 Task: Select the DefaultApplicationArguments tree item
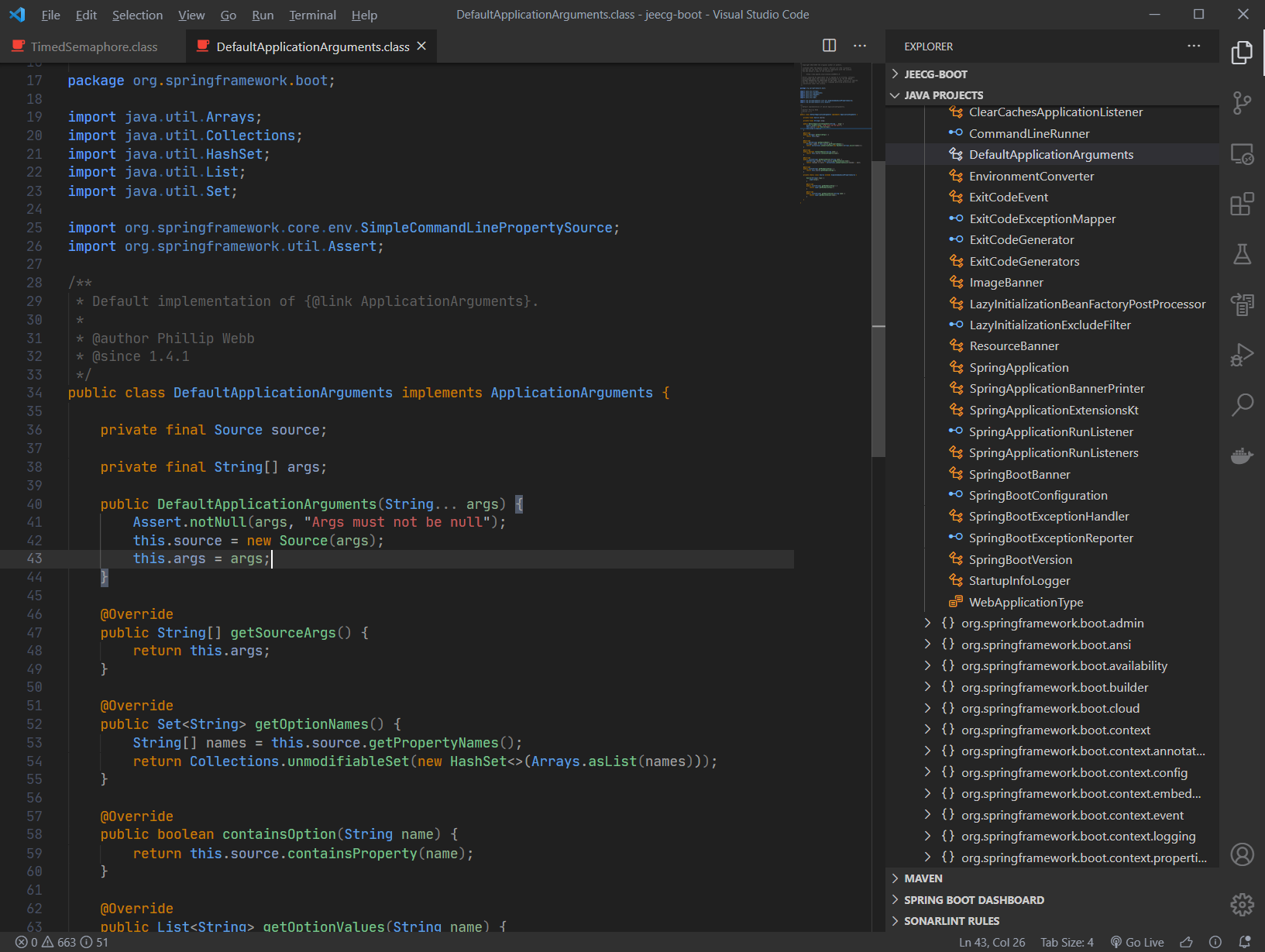coord(1052,154)
